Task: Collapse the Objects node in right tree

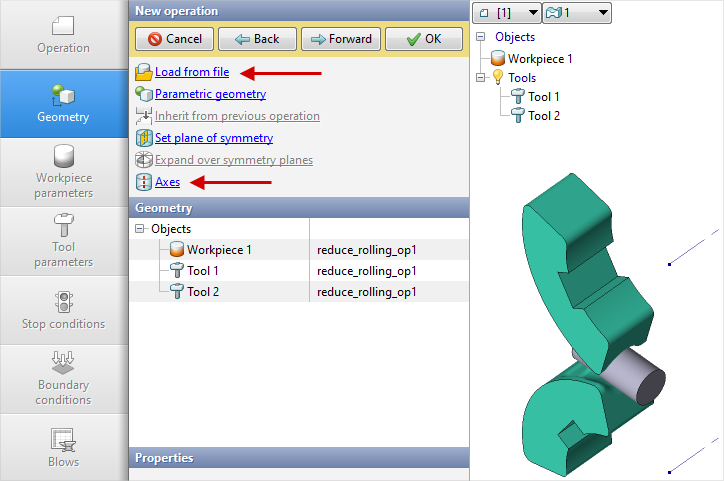Action: (x=481, y=38)
